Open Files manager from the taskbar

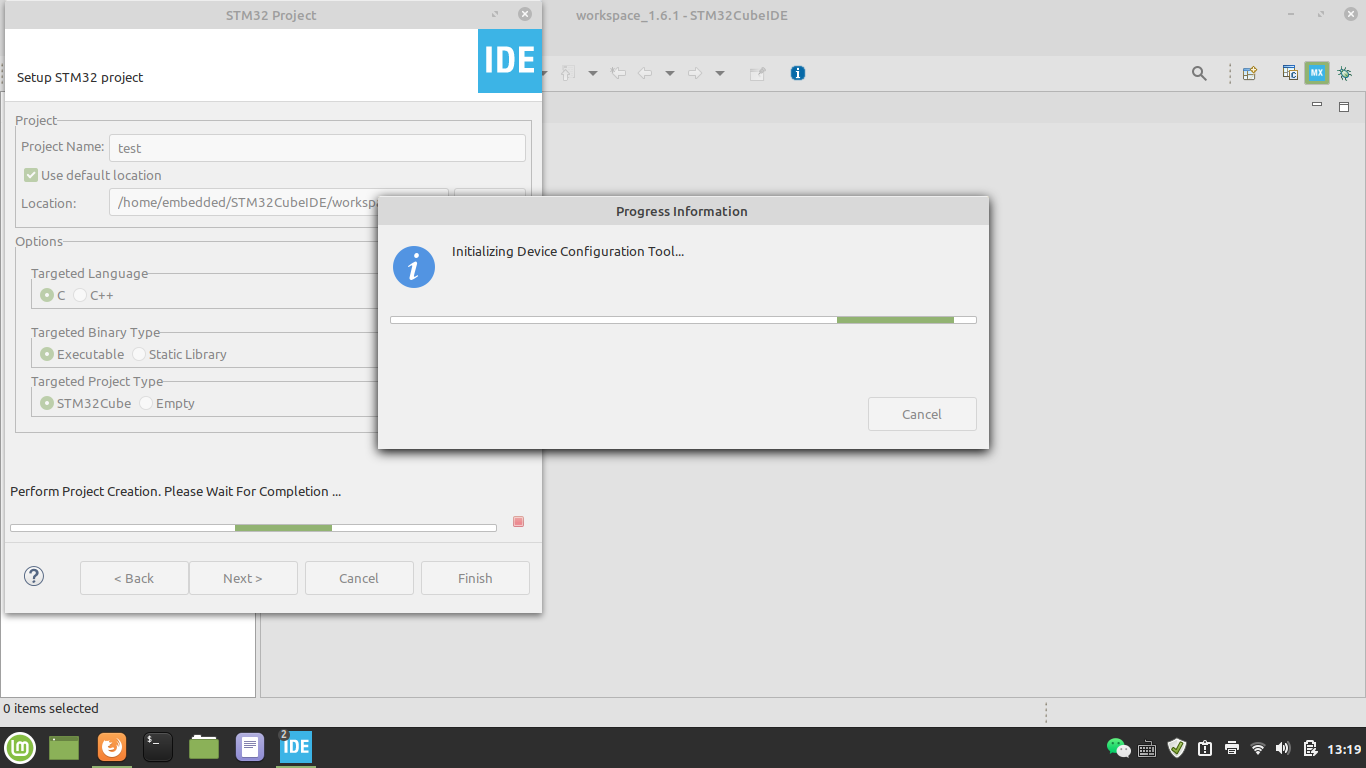[x=204, y=747]
